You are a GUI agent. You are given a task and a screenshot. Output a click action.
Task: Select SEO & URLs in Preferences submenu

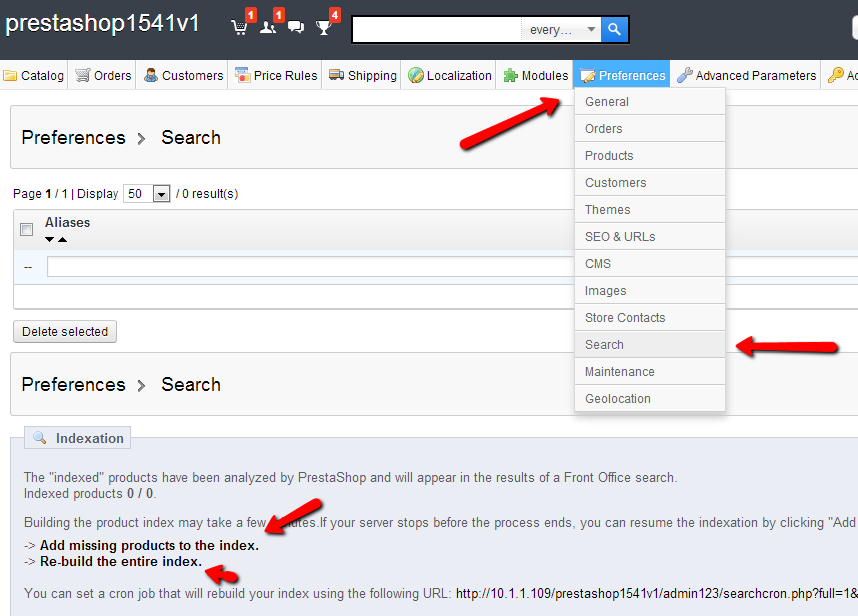(650, 236)
